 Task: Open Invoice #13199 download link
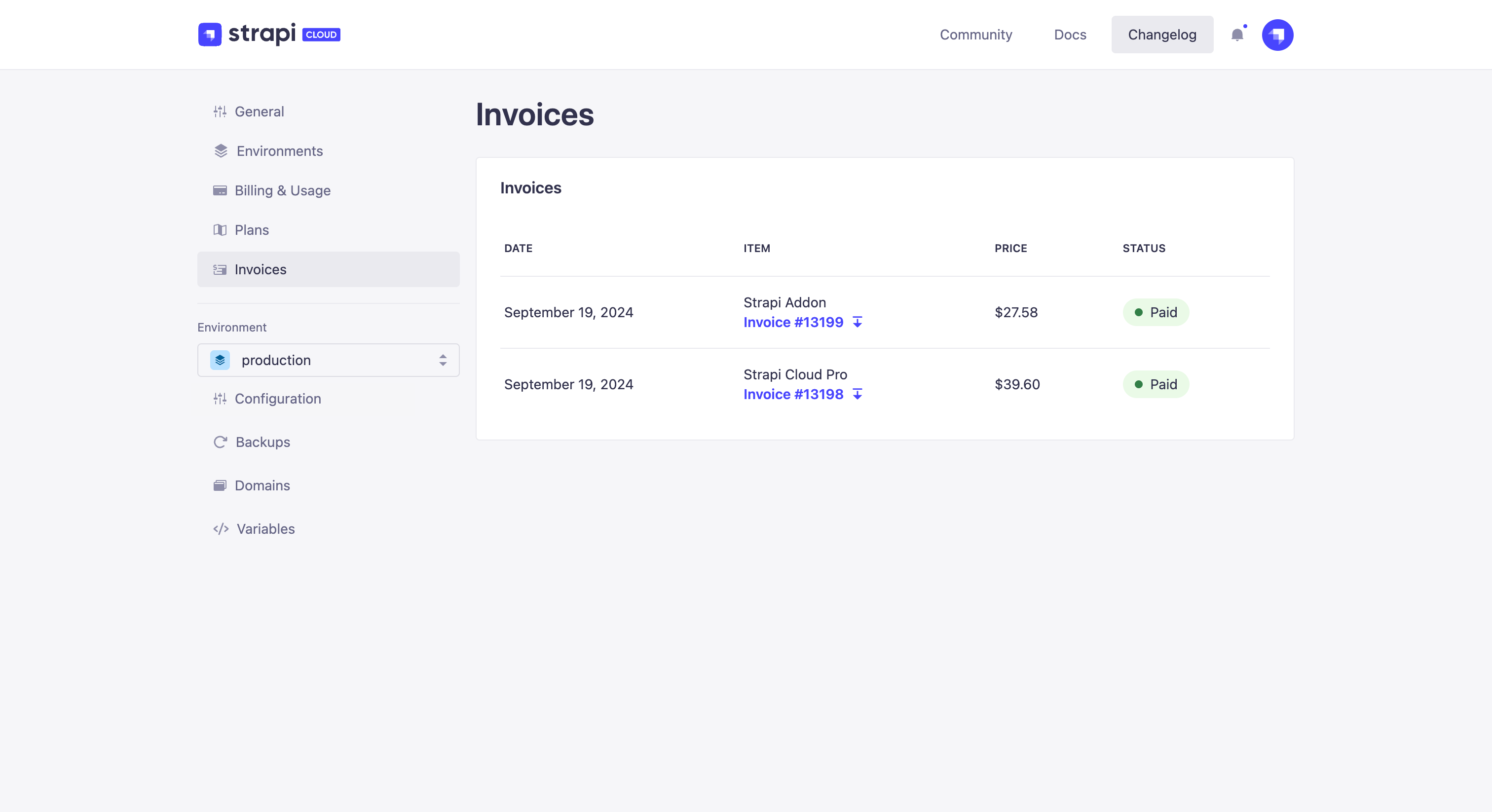coord(857,322)
